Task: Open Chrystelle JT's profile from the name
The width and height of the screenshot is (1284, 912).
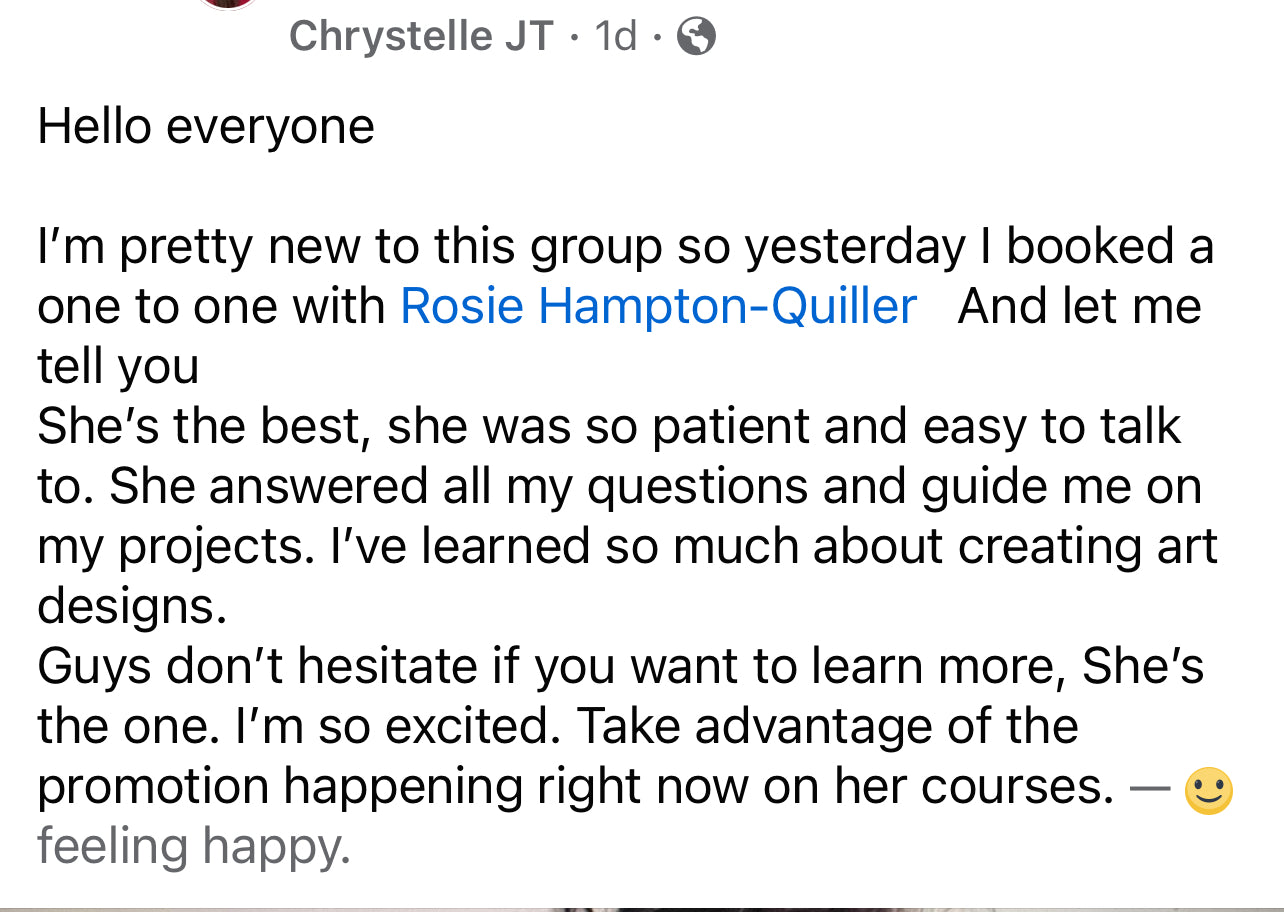Action: 420,37
